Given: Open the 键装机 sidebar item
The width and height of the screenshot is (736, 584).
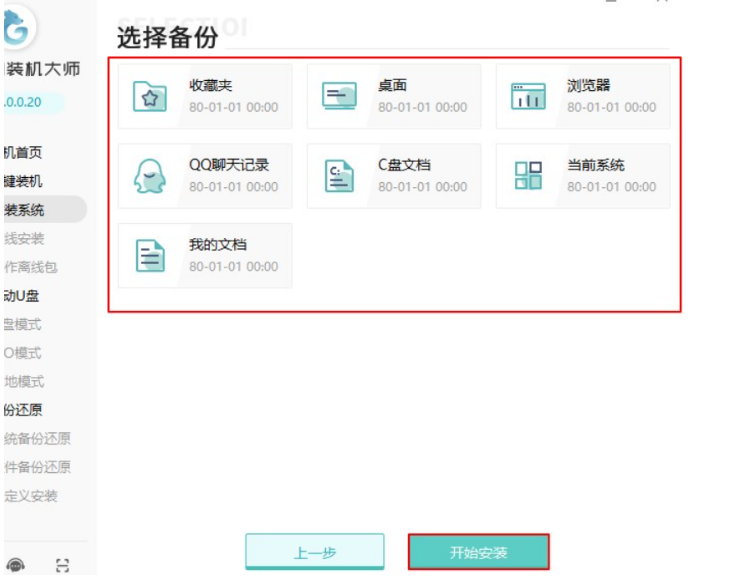Looking at the screenshot, I should coord(23,181).
